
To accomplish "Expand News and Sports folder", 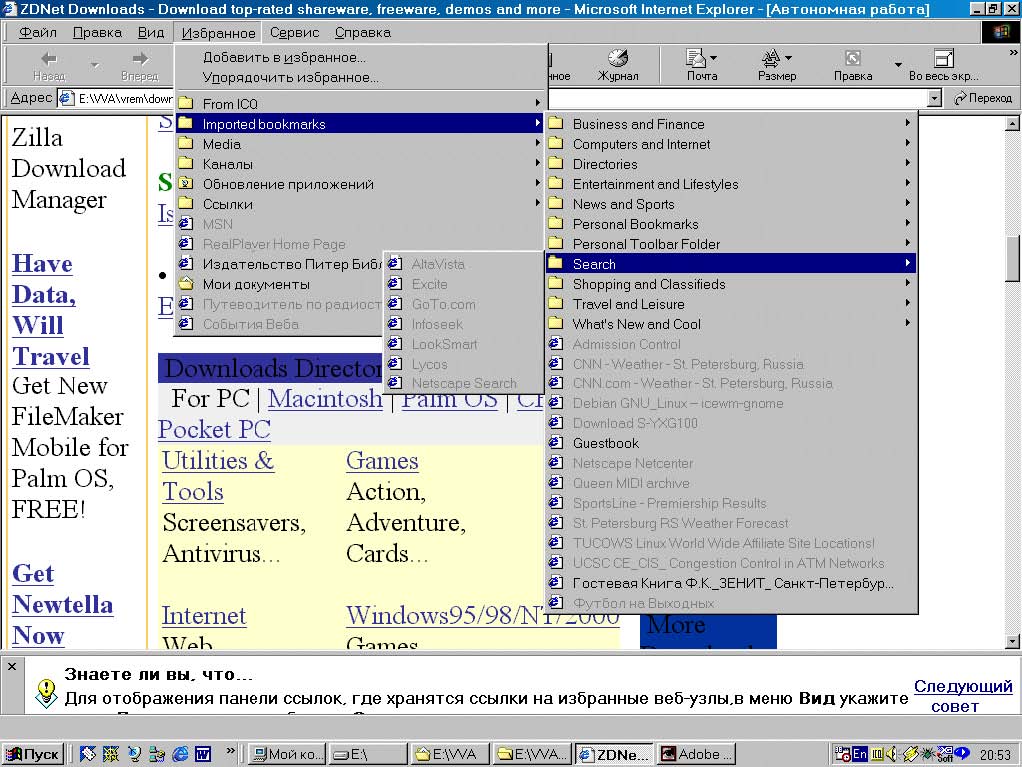I will [731, 204].
